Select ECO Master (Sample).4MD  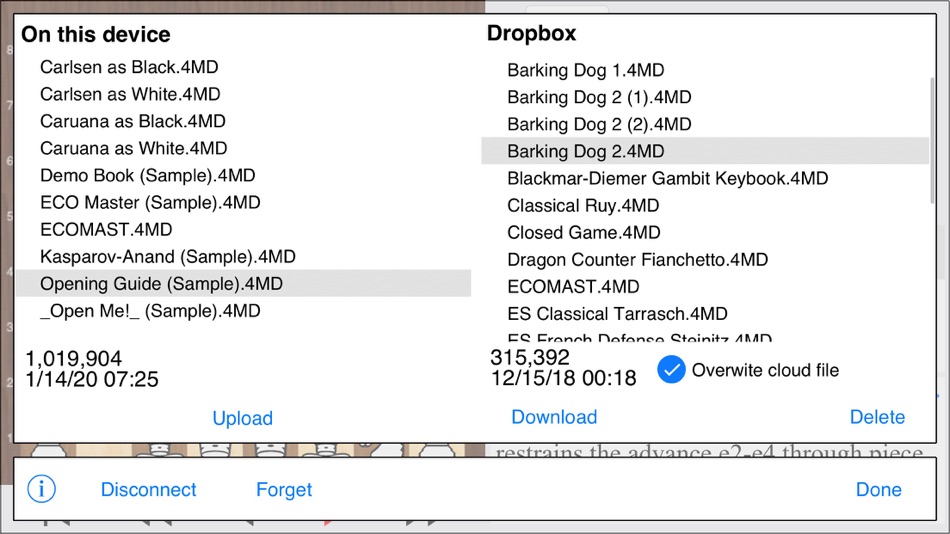pos(244,202)
